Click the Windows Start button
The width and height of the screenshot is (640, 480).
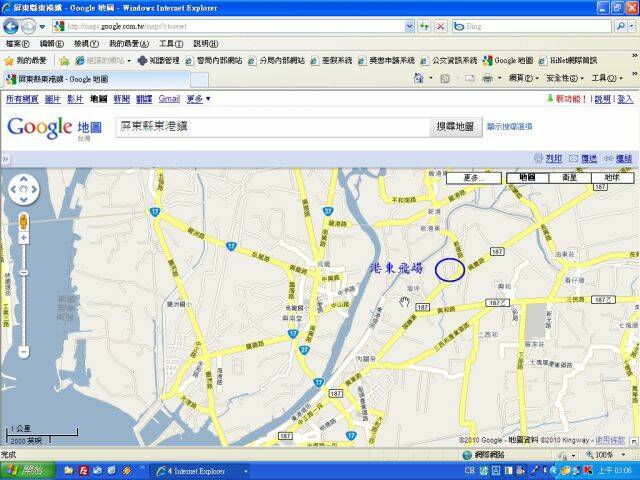pyautogui.click(x=27, y=471)
